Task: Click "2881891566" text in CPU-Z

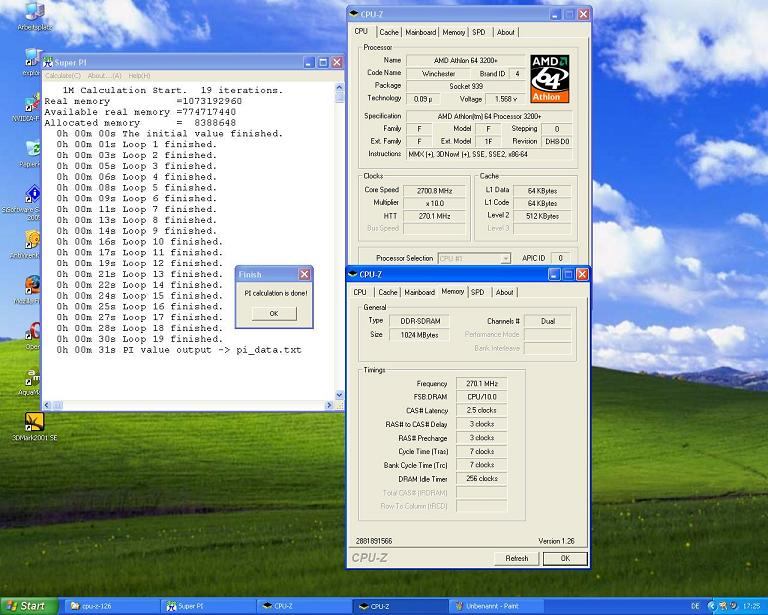Action: (x=374, y=541)
